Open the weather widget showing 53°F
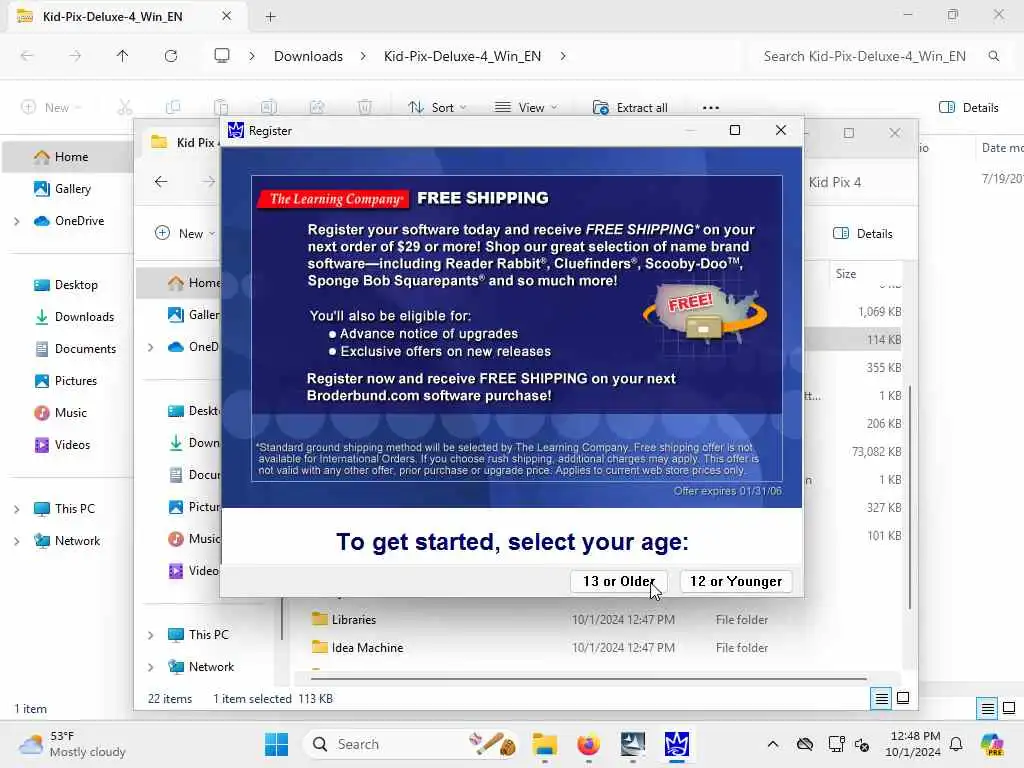This screenshot has width=1024, height=768. pos(72,744)
